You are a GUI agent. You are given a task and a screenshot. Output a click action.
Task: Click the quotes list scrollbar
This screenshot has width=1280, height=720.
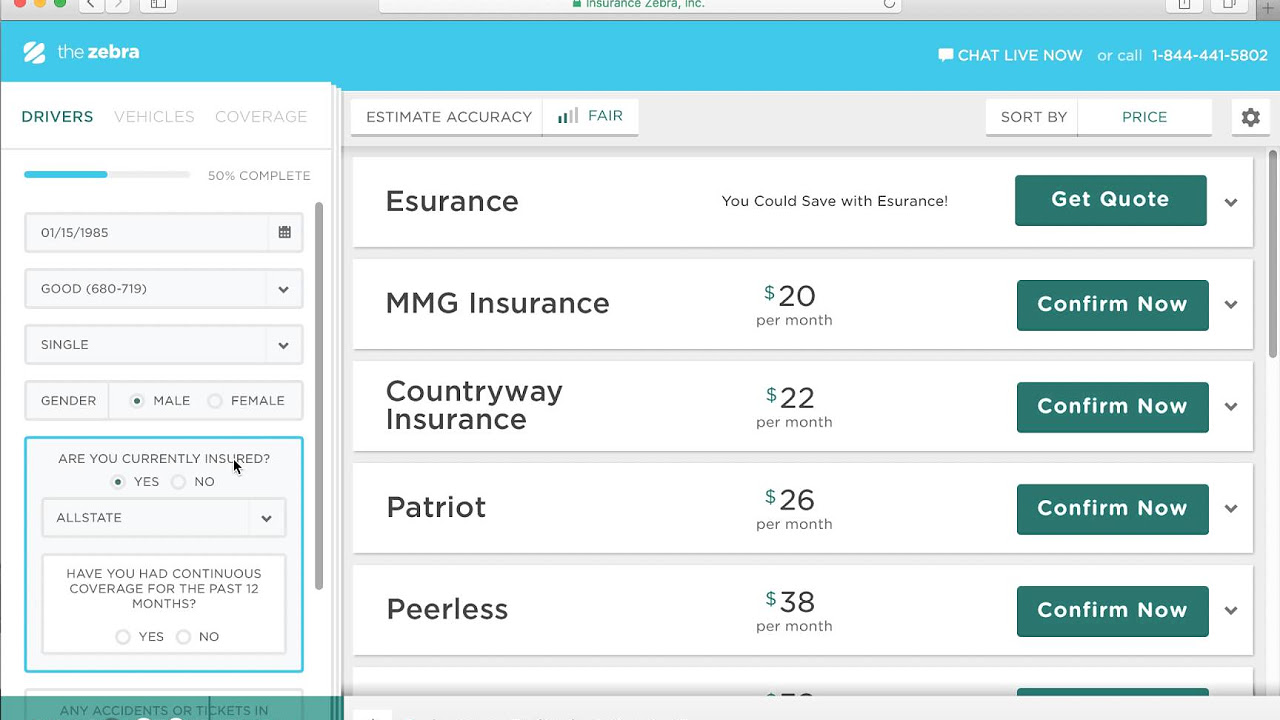click(x=1272, y=252)
